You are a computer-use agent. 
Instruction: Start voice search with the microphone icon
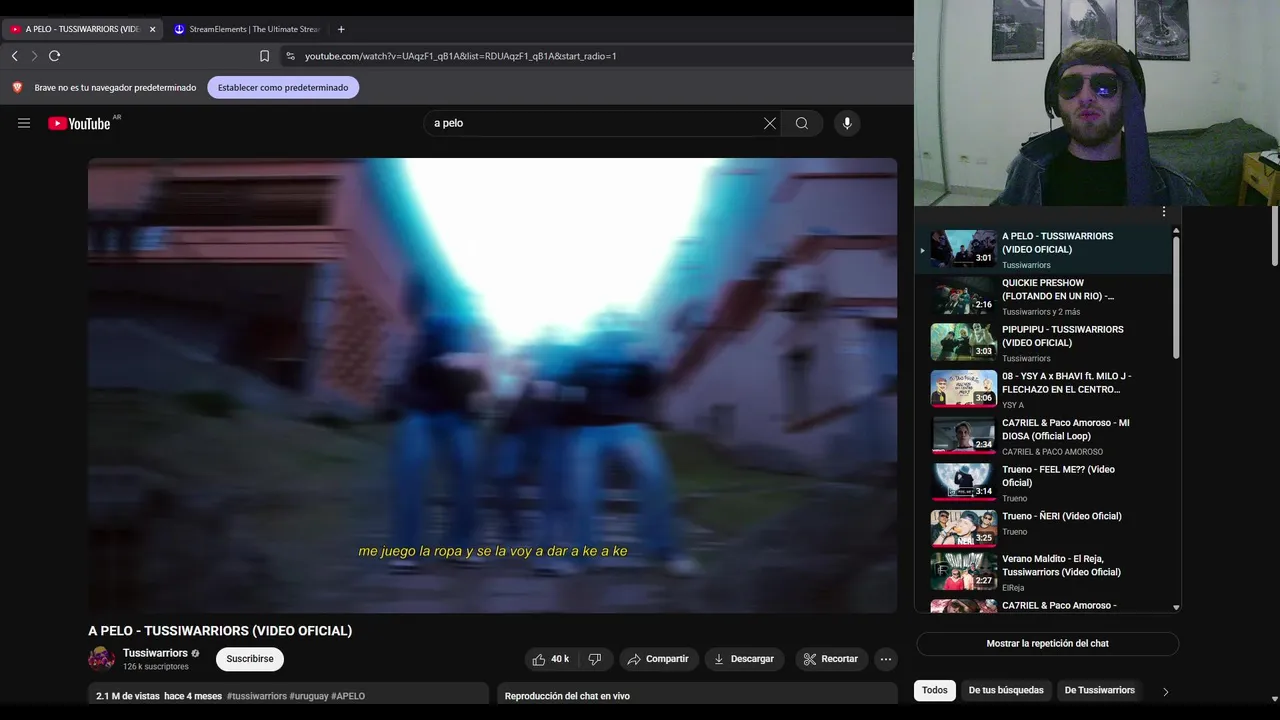847,123
